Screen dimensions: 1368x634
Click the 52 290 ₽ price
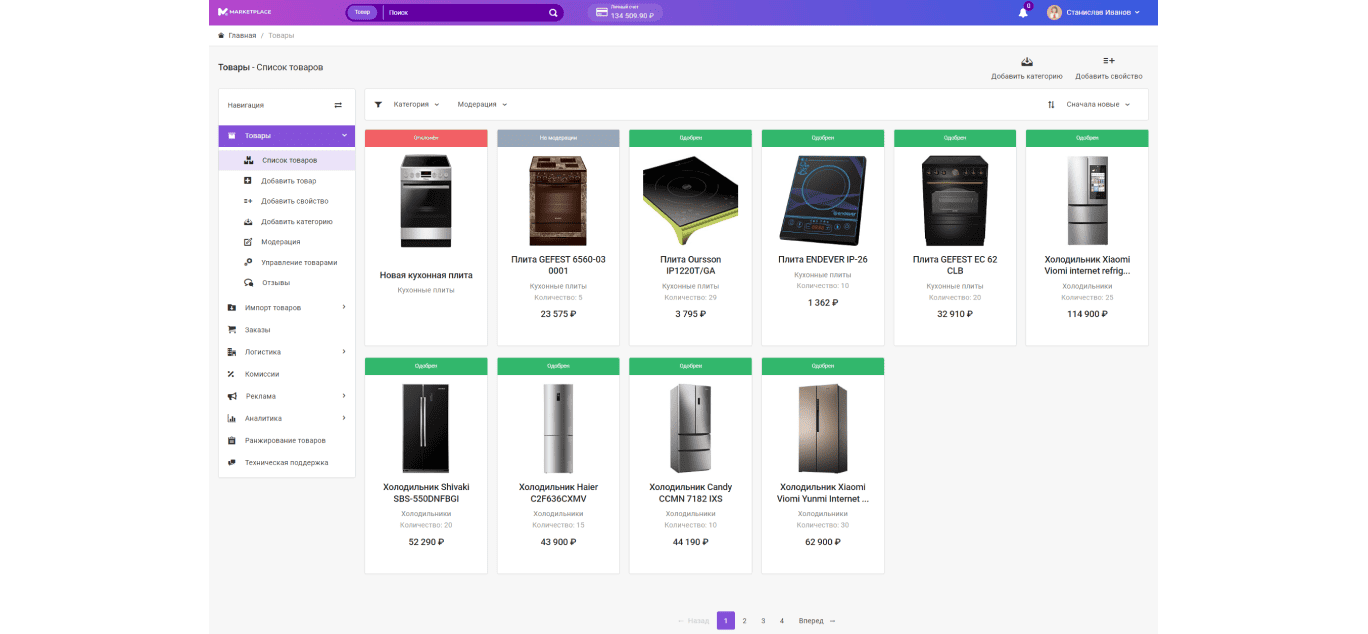pyautogui.click(x=426, y=542)
